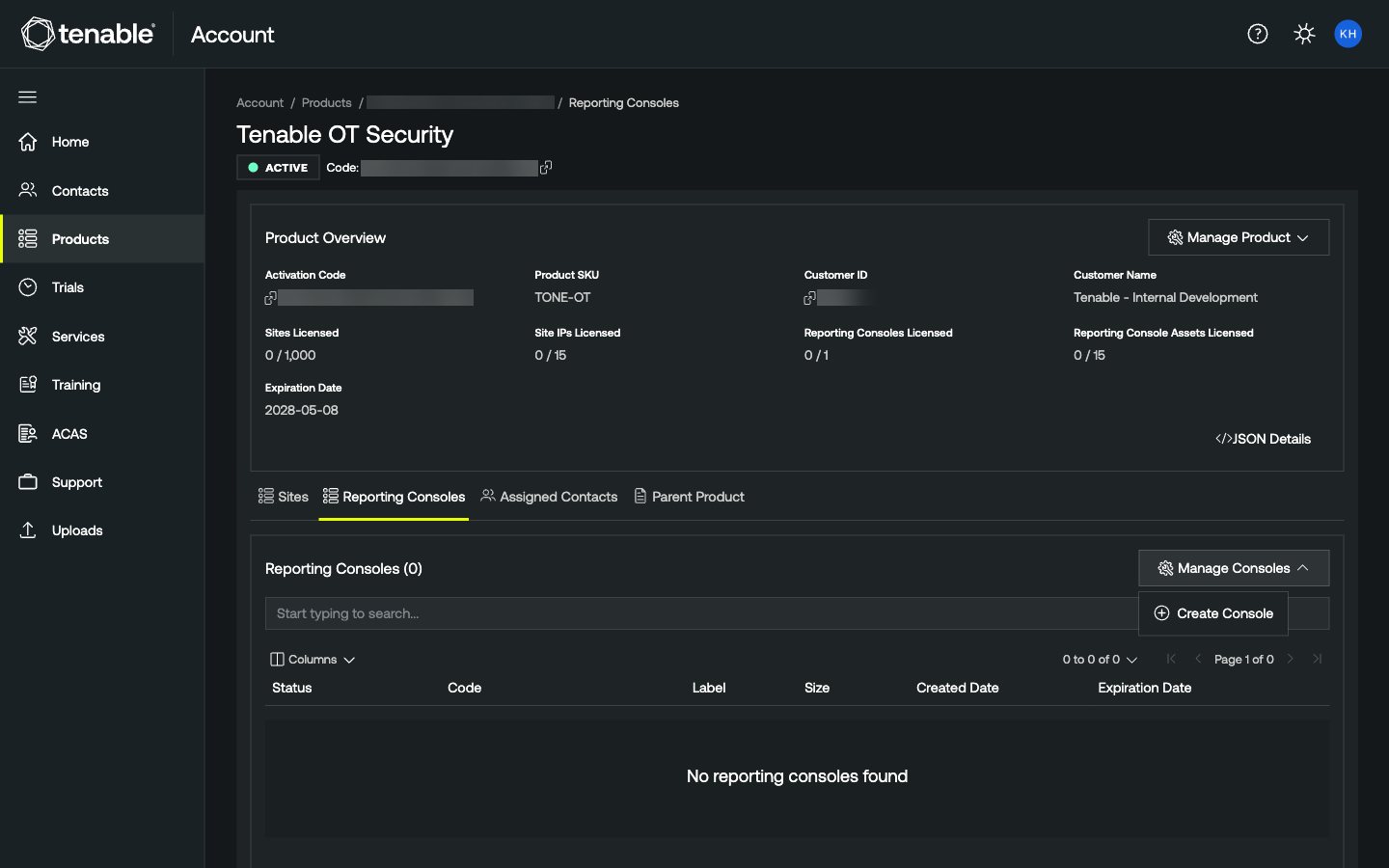Go to Home in sidebar
Image resolution: width=1389 pixels, height=868 pixels.
[x=102, y=142]
